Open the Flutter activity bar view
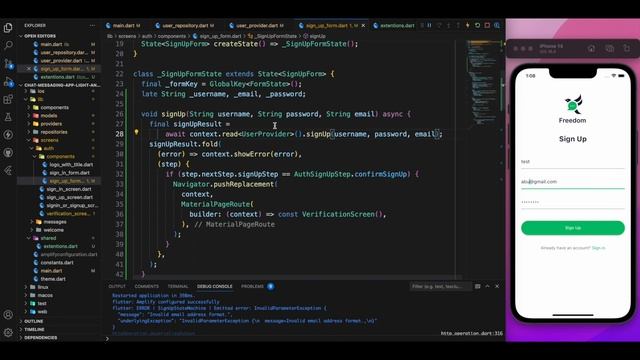 (x=8, y=171)
